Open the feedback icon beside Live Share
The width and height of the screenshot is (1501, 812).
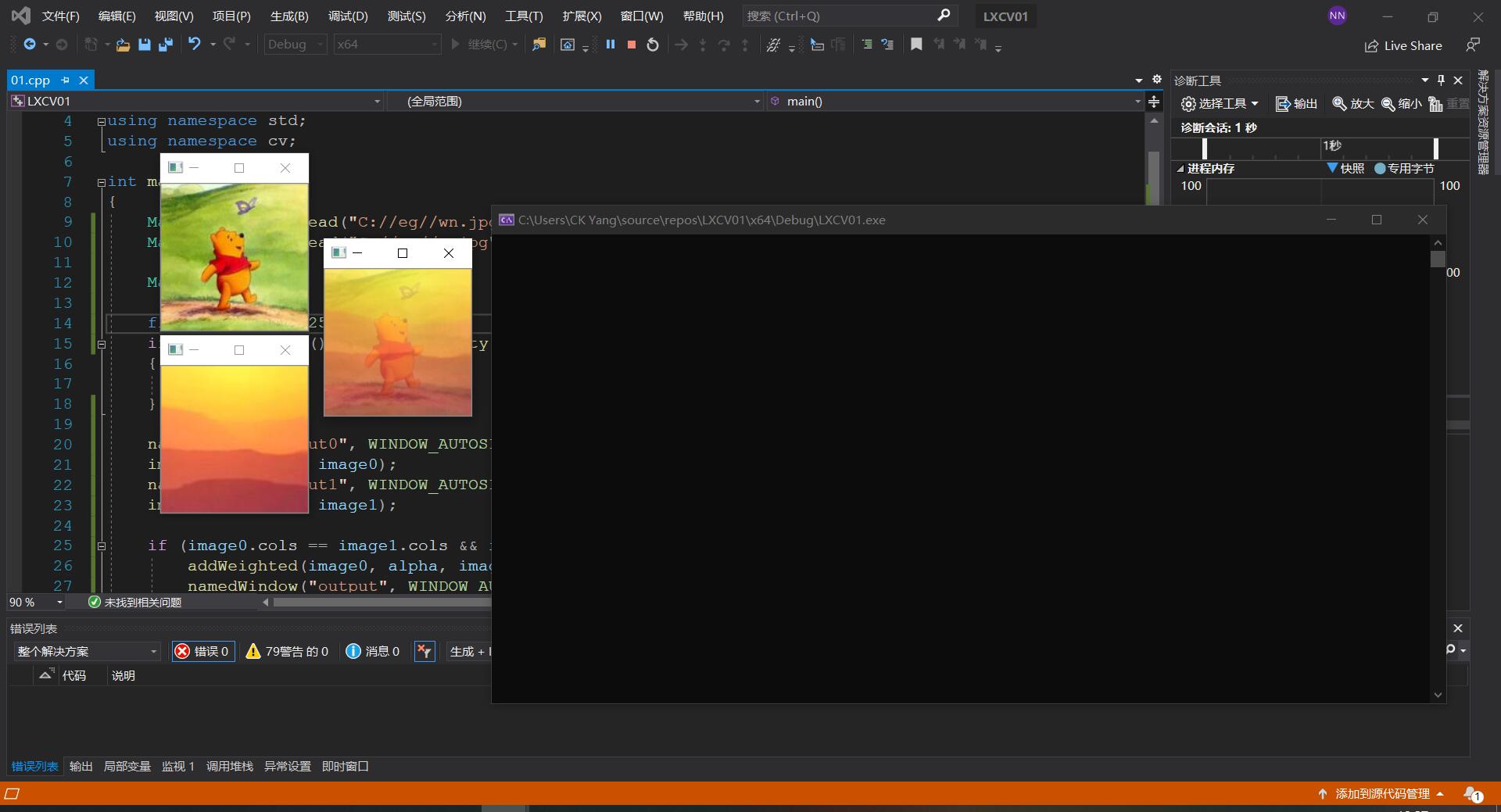pyautogui.click(x=1473, y=45)
